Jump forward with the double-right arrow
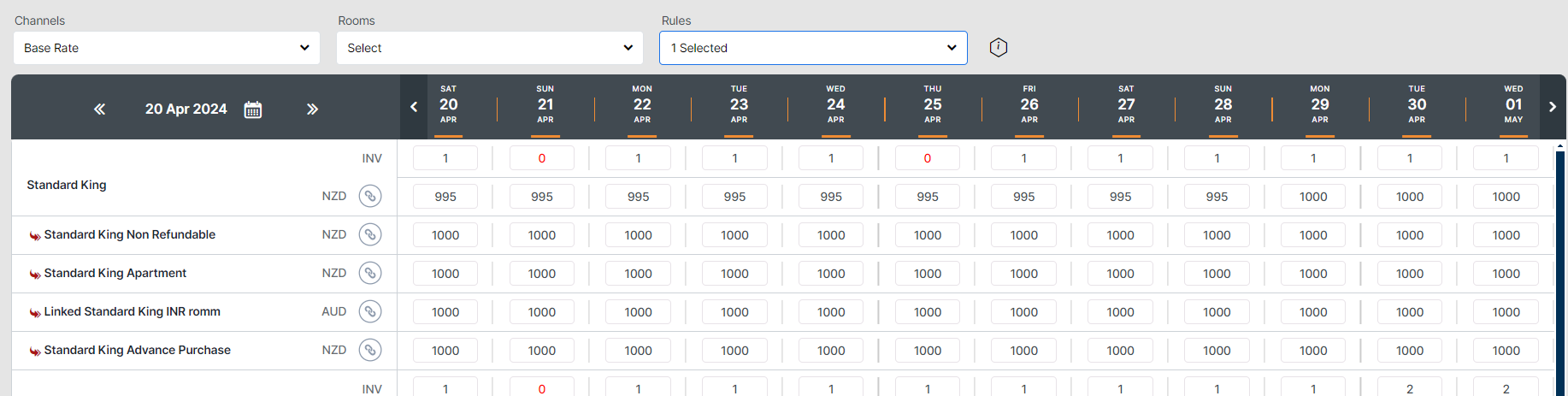The height and width of the screenshot is (396, 1568). point(312,109)
